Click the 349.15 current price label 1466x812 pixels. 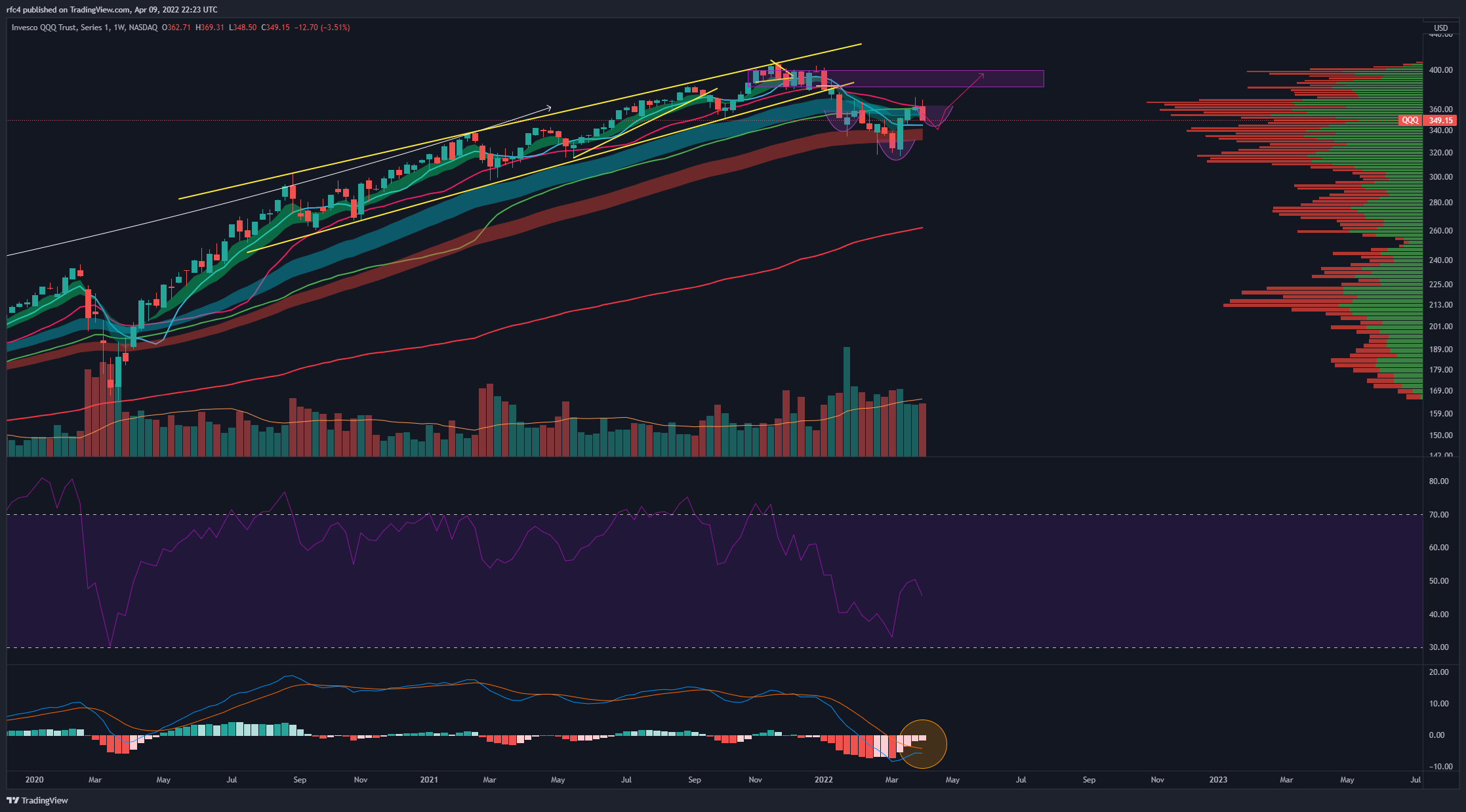[1440, 120]
